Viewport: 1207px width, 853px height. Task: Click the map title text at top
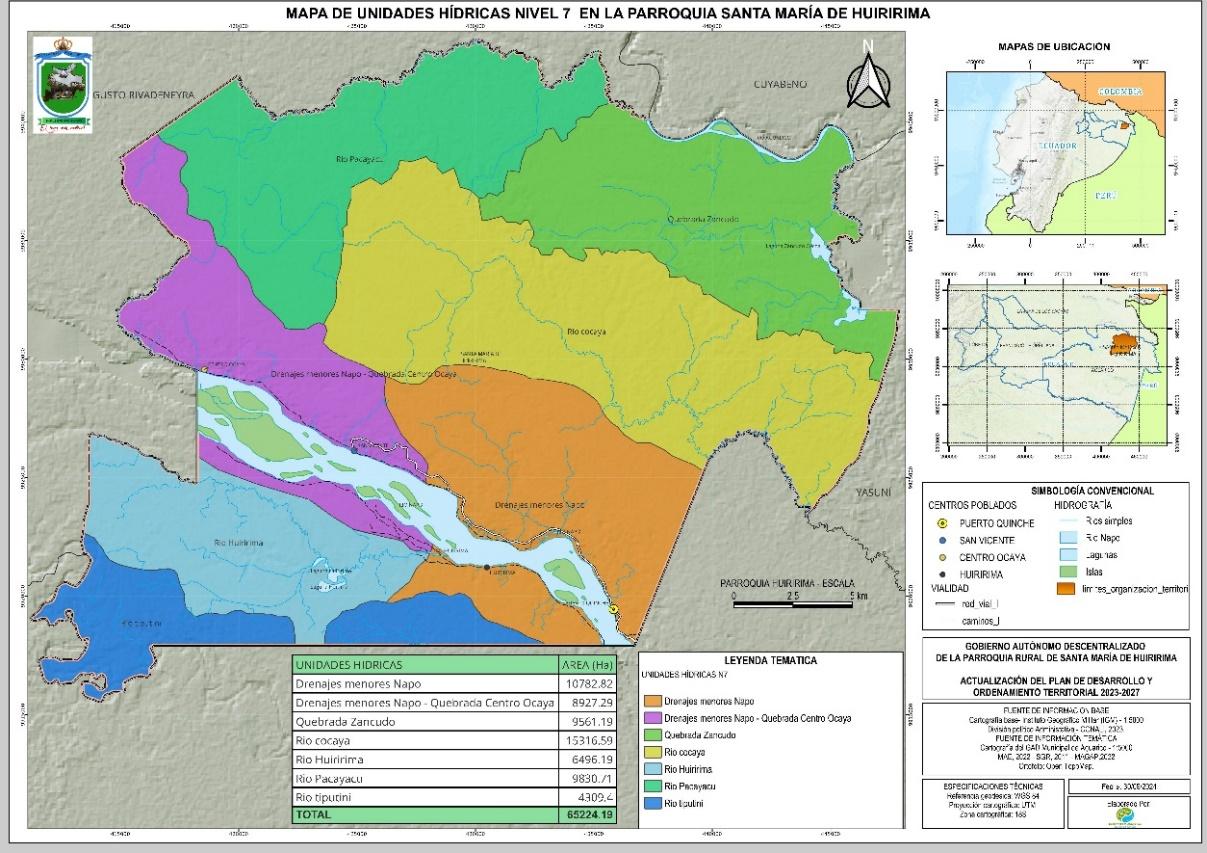pos(607,13)
